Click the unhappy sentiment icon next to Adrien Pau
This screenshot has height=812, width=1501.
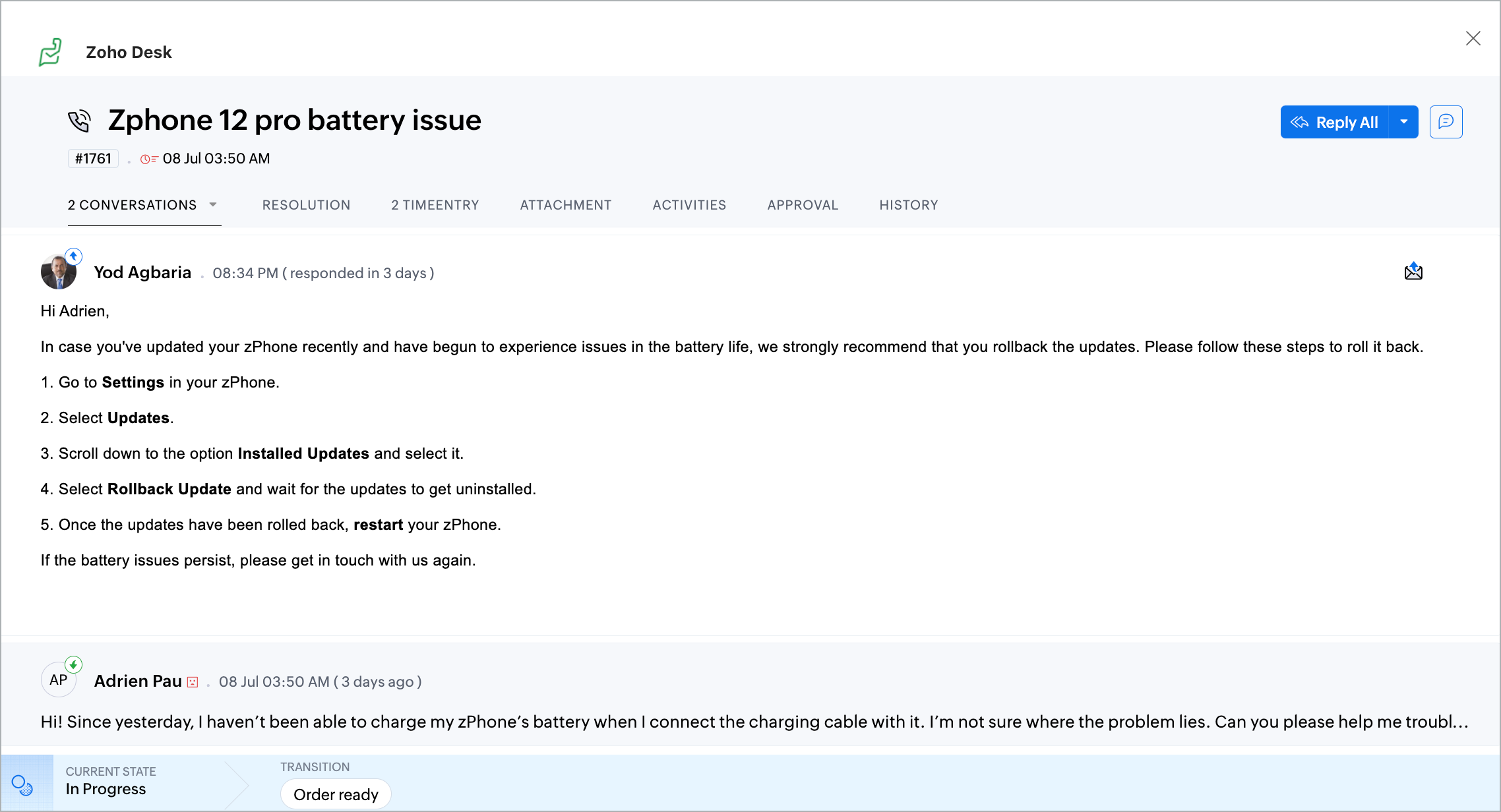point(193,682)
